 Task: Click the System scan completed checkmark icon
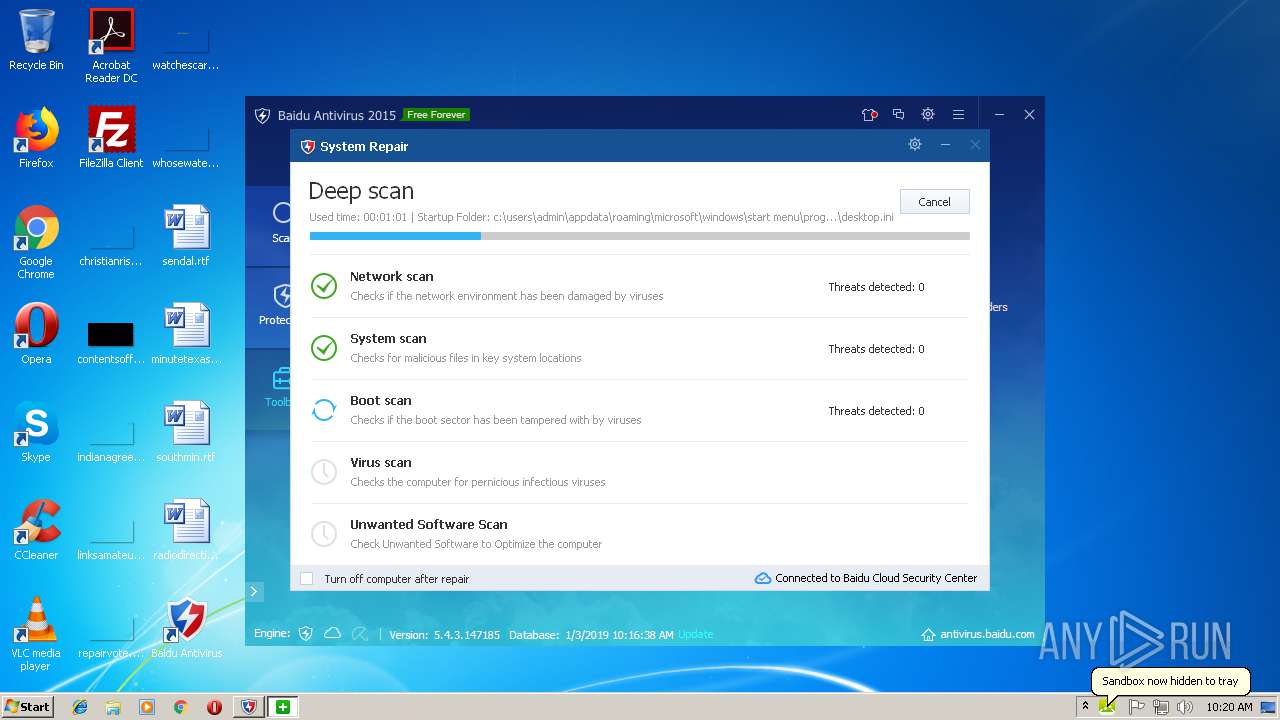point(324,348)
